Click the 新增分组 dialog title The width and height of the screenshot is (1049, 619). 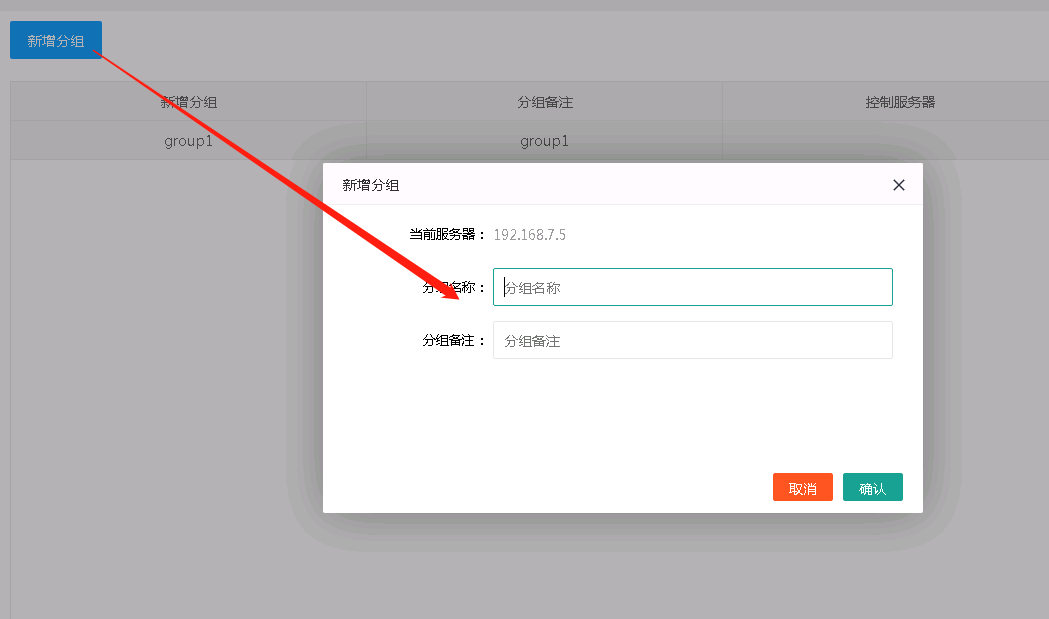(x=371, y=185)
